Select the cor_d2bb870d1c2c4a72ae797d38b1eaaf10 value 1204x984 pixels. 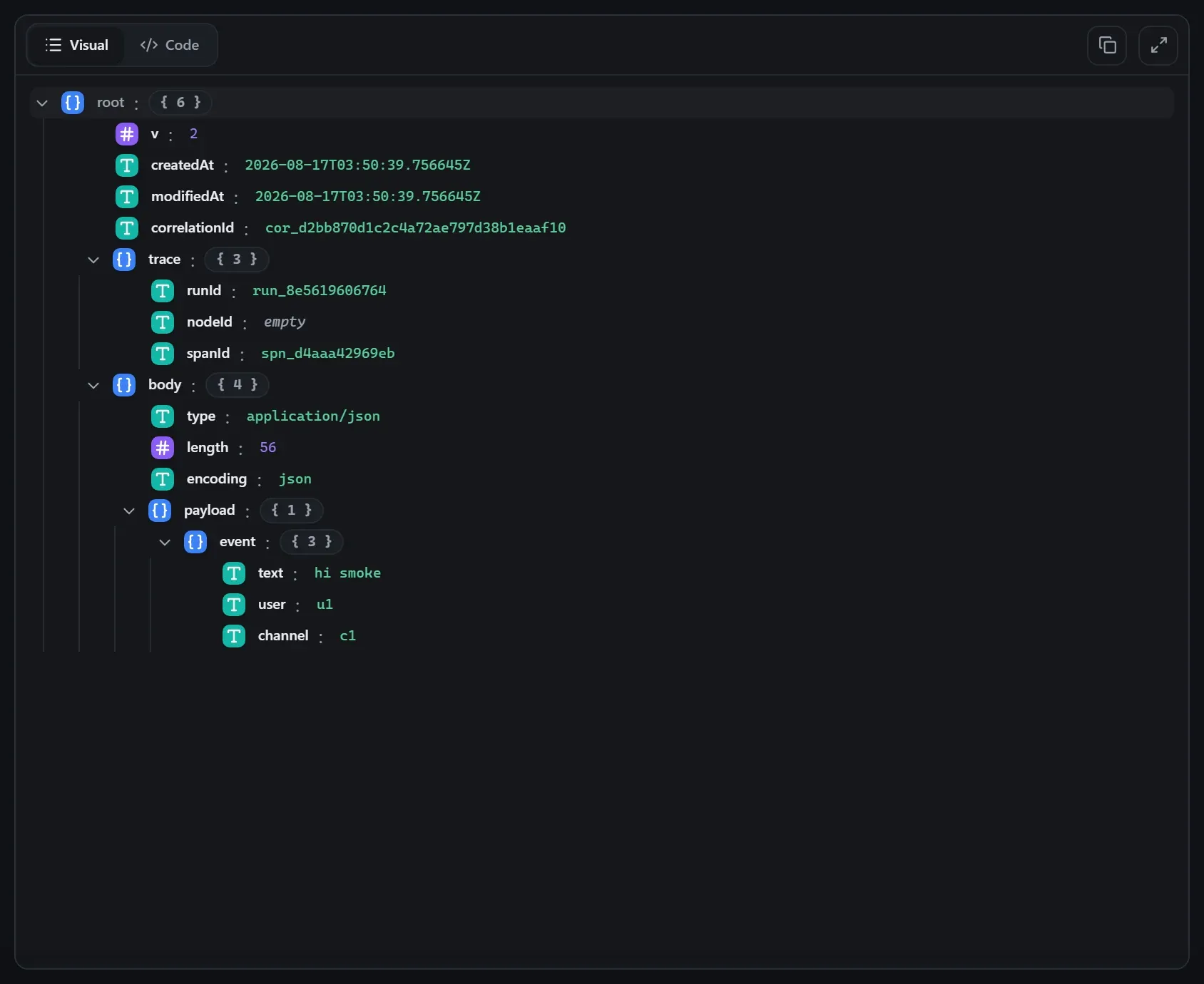(x=416, y=228)
